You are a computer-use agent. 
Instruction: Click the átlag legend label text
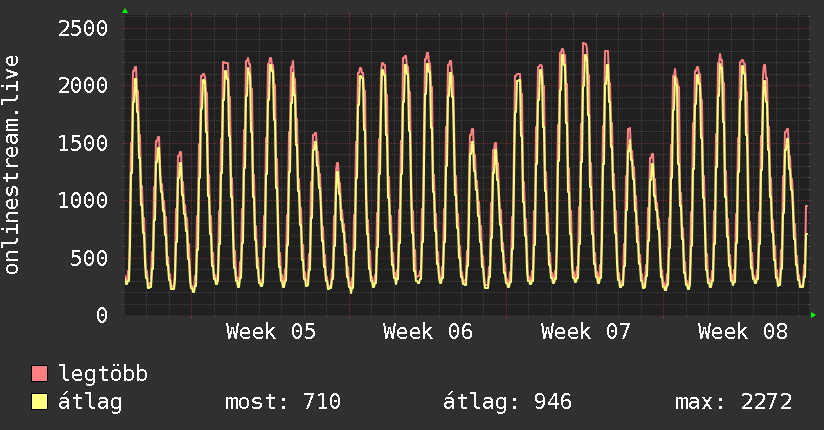90,402
